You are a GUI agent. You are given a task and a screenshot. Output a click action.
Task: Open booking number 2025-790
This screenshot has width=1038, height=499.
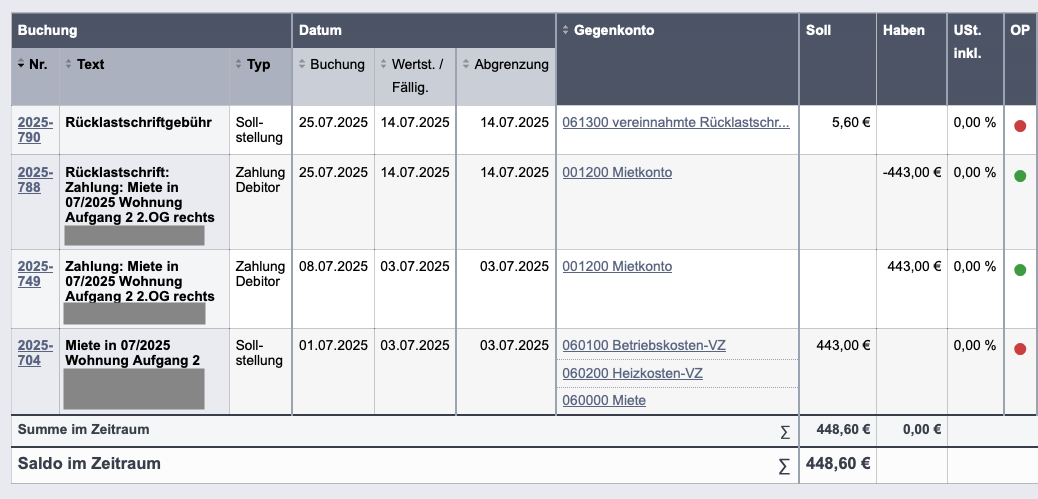point(35,130)
